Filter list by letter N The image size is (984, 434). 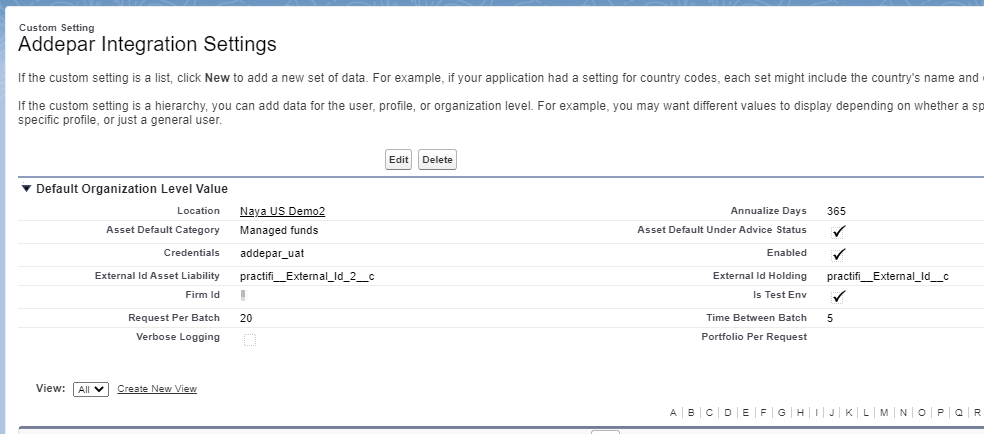903,413
